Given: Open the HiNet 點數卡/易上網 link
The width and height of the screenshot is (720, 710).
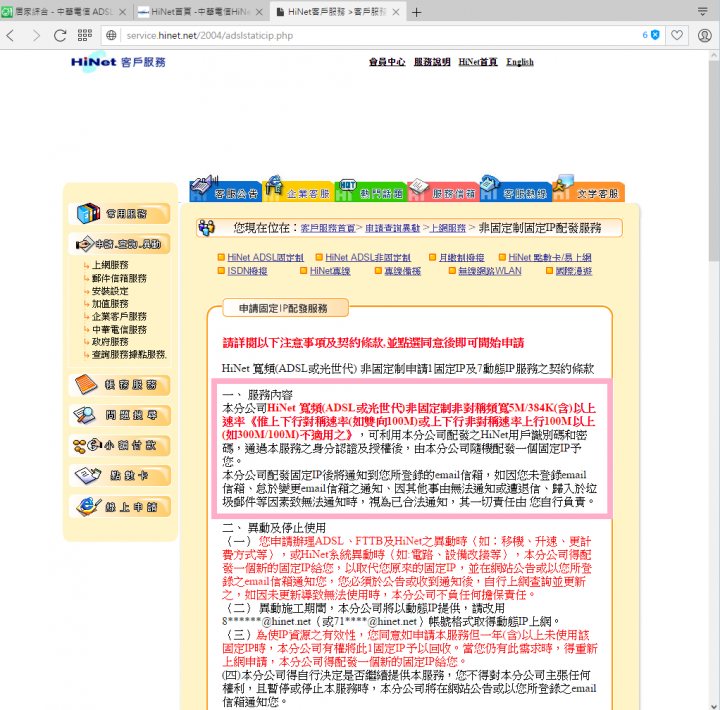Looking at the screenshot, I should point(550,258).
